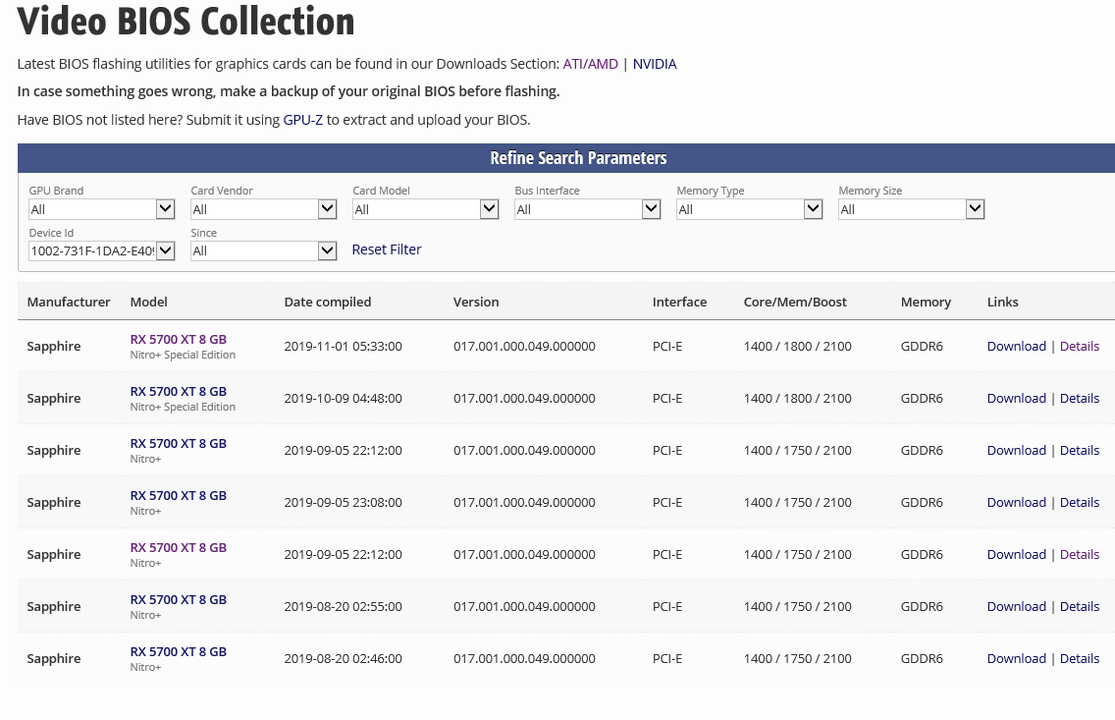Image resolution: width=1115 pixels, height=720 pixels.
Task: View Details for the 2019-10-09 04:48:00 BIOS
Action: pyautogui.click(x=1079, y=398)
